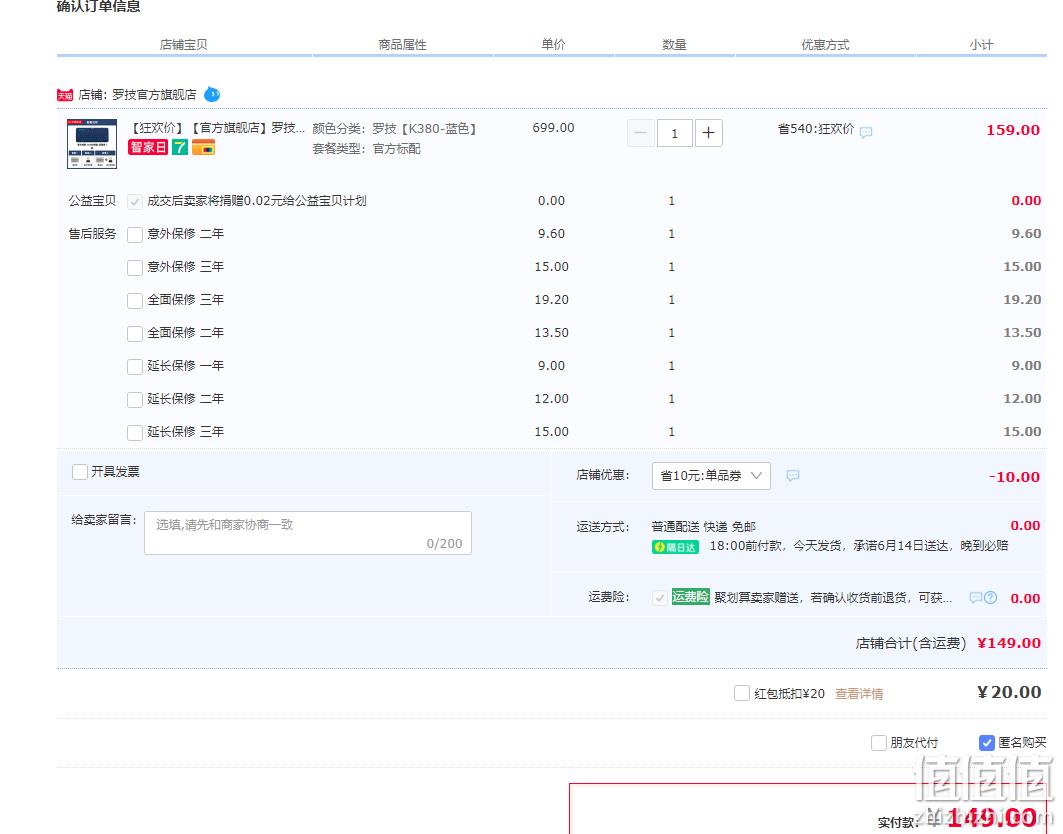Click the 省540:狂欢价 discount text
This screenshot has height=834, width=1063.
pos(816,129)
